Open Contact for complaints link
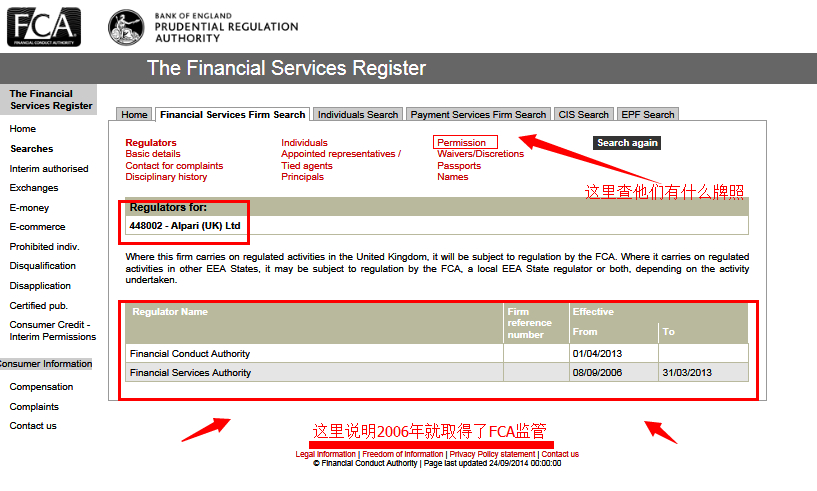Screen dimensions: 817x491 coord(174,165)
